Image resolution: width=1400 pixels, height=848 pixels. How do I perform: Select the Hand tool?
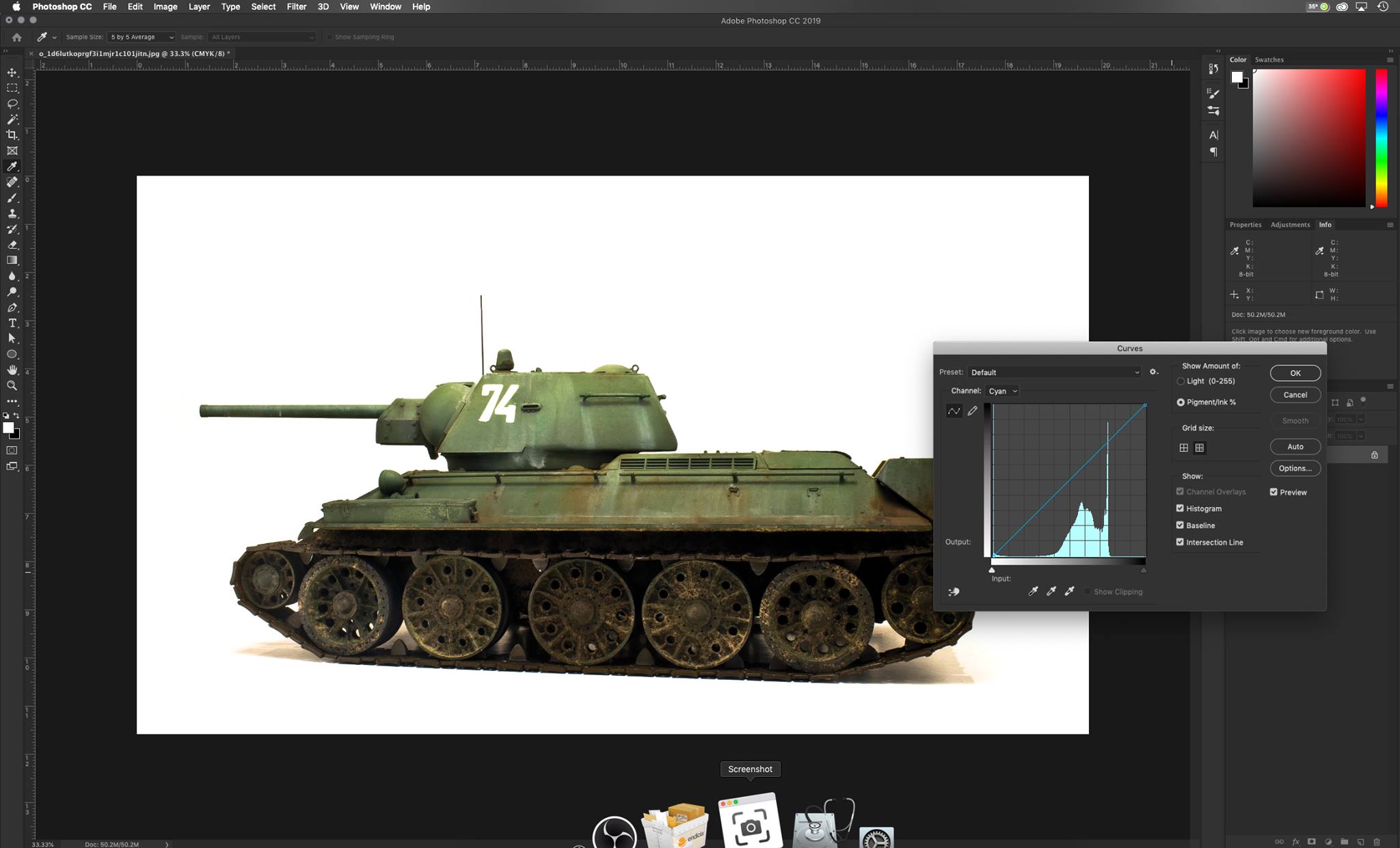point(12,370)
